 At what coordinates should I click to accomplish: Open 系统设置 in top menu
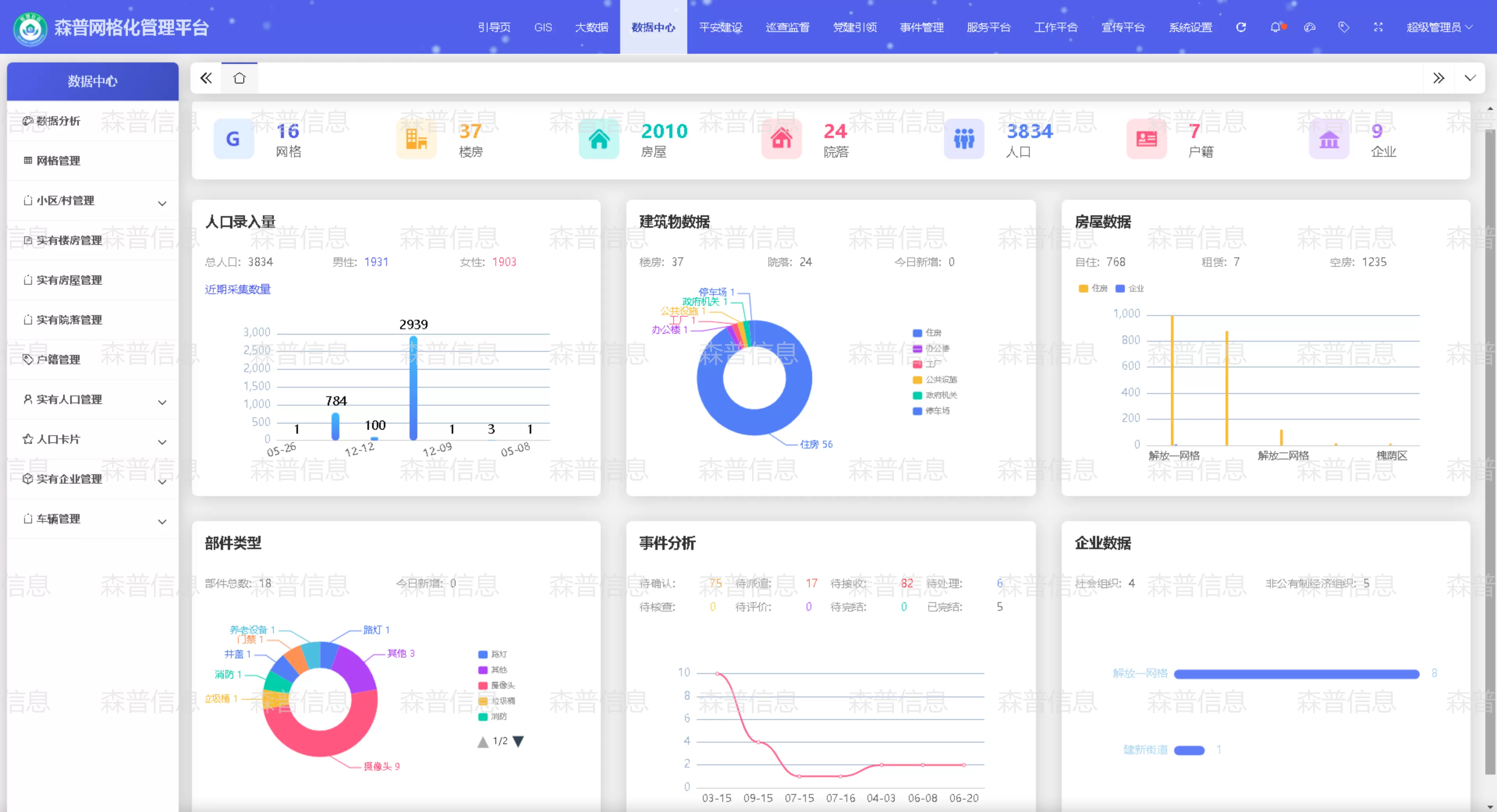point(1190,27)
